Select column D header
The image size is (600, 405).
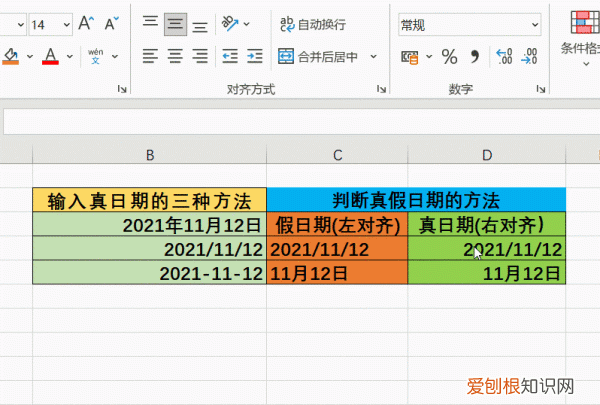coord(487,155)
